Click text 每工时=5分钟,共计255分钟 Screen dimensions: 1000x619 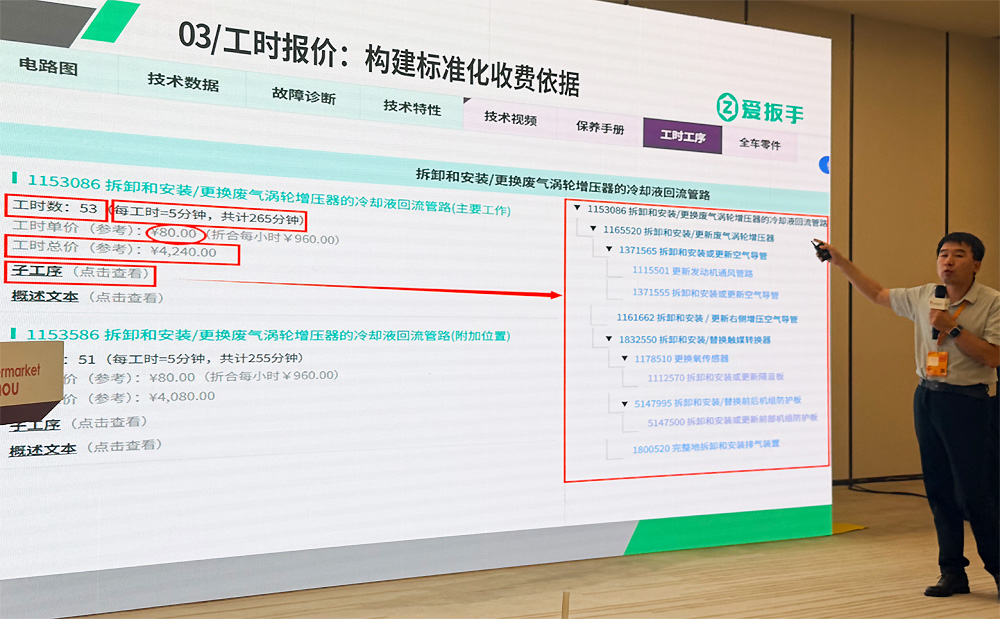click(204, 358)
